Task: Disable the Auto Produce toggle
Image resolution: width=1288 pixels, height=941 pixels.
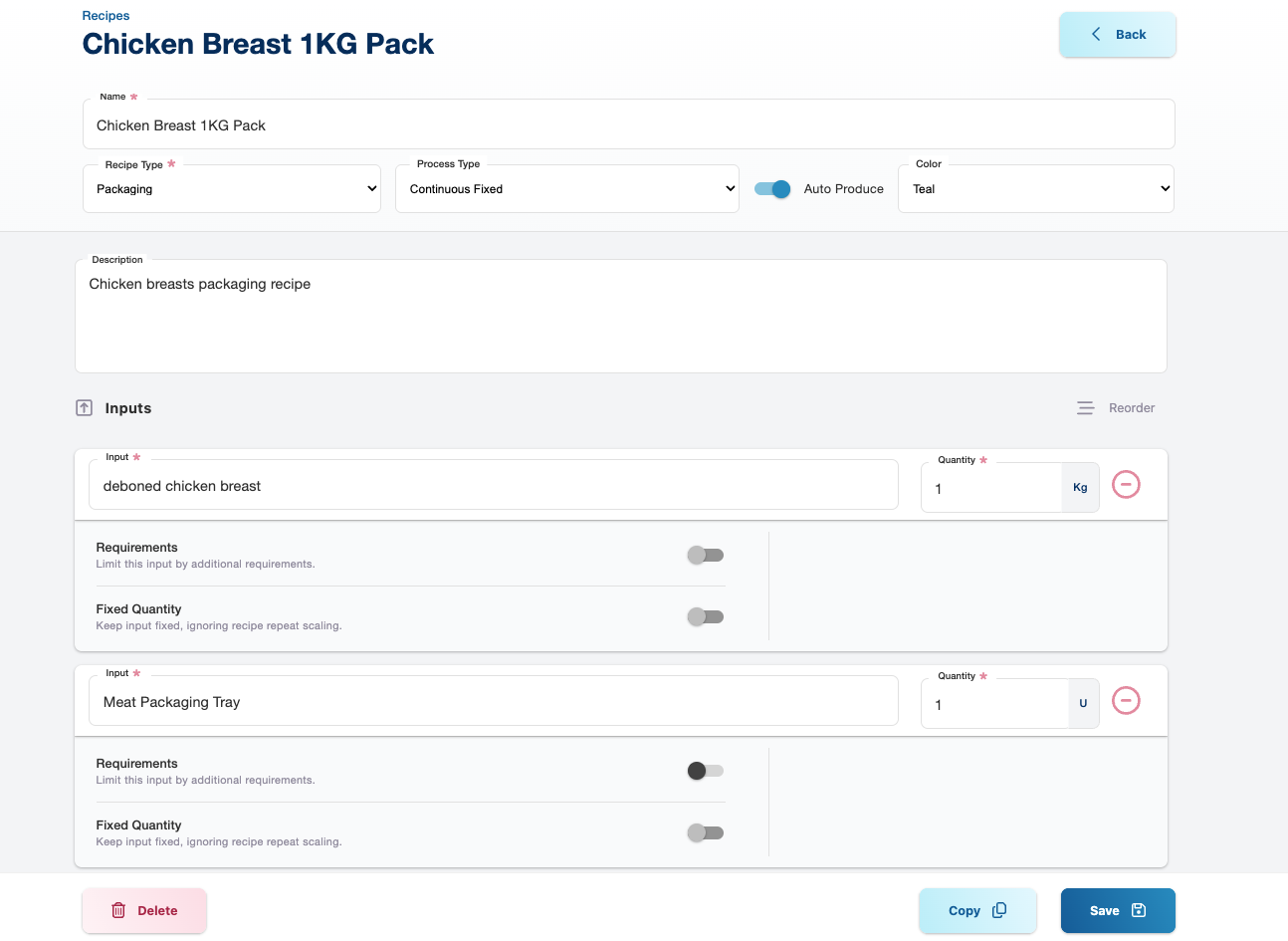Action: click(x=772, y=189)
